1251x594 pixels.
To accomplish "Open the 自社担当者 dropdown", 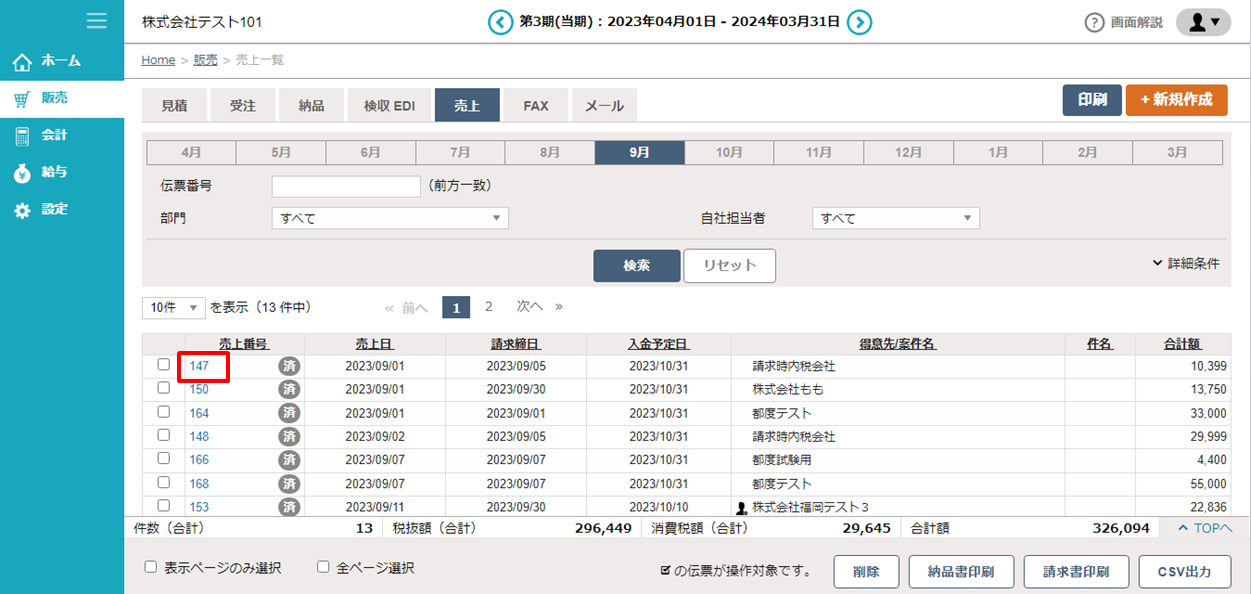I will pyautogui.click(x=895, y=218).
